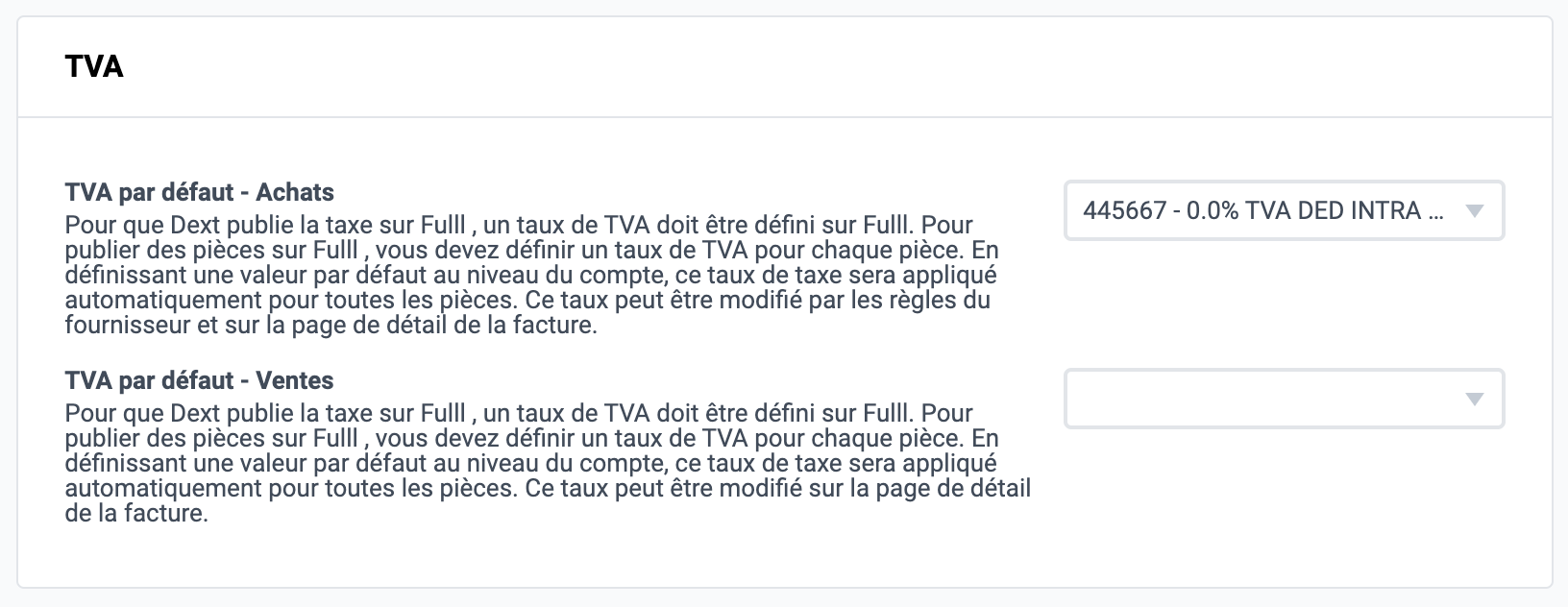Click the Achats dropdown arrow icon
Screen dimensions: 1568x607
click(x=1475, y=211)
